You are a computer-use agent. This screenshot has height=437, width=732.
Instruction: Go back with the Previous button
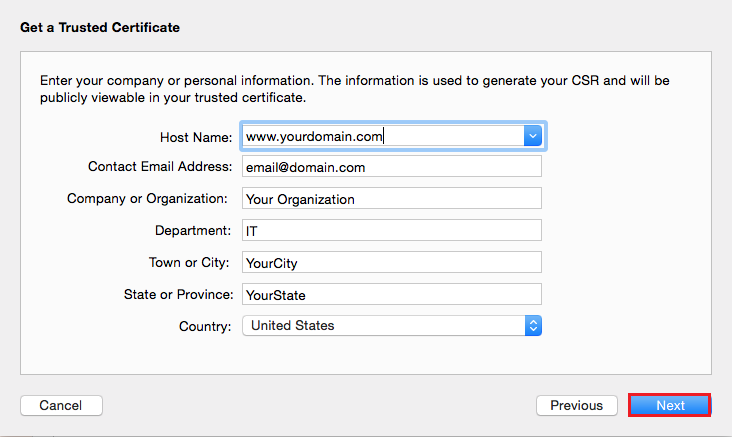576,405
